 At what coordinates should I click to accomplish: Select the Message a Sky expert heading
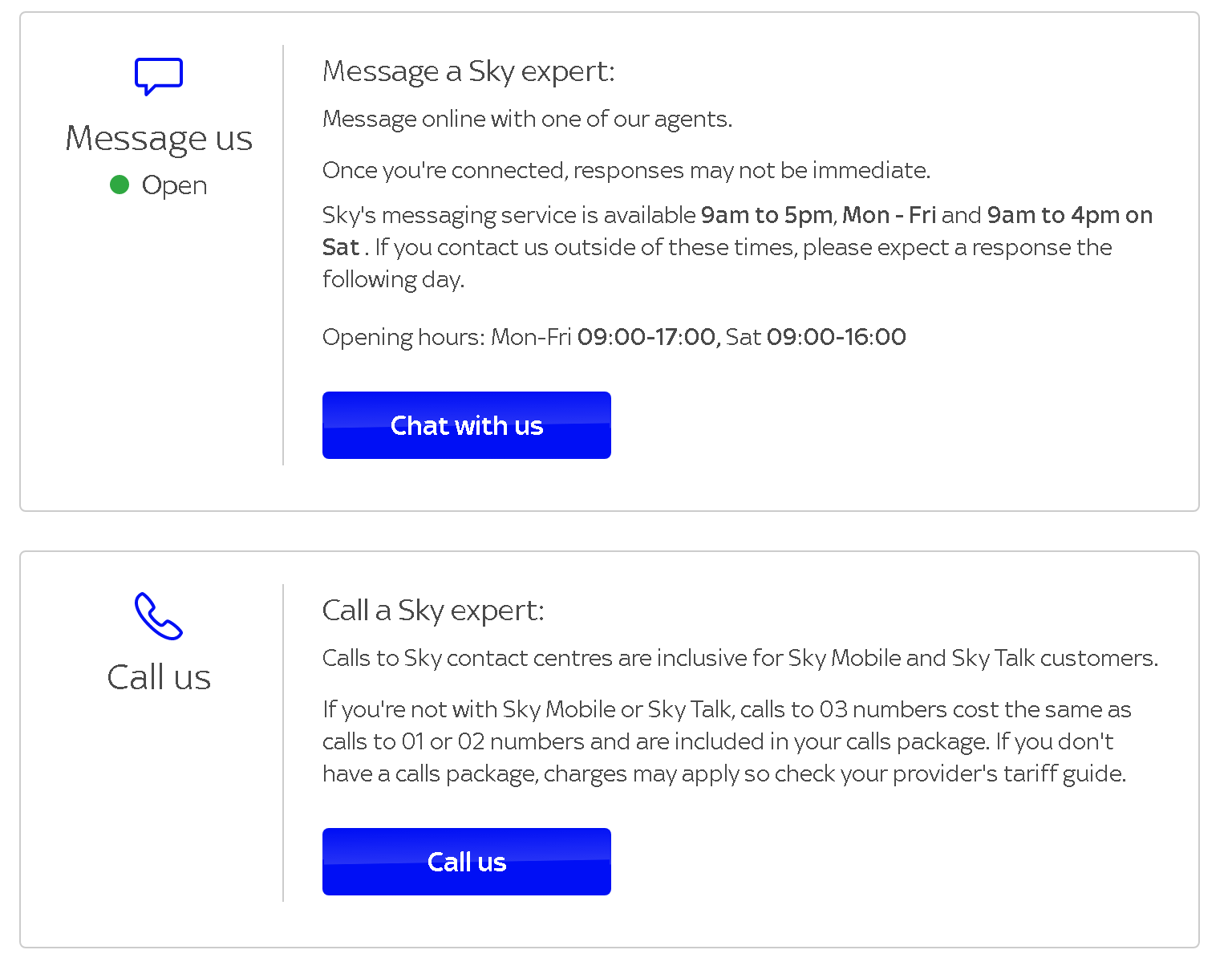[x=468, y=71]
